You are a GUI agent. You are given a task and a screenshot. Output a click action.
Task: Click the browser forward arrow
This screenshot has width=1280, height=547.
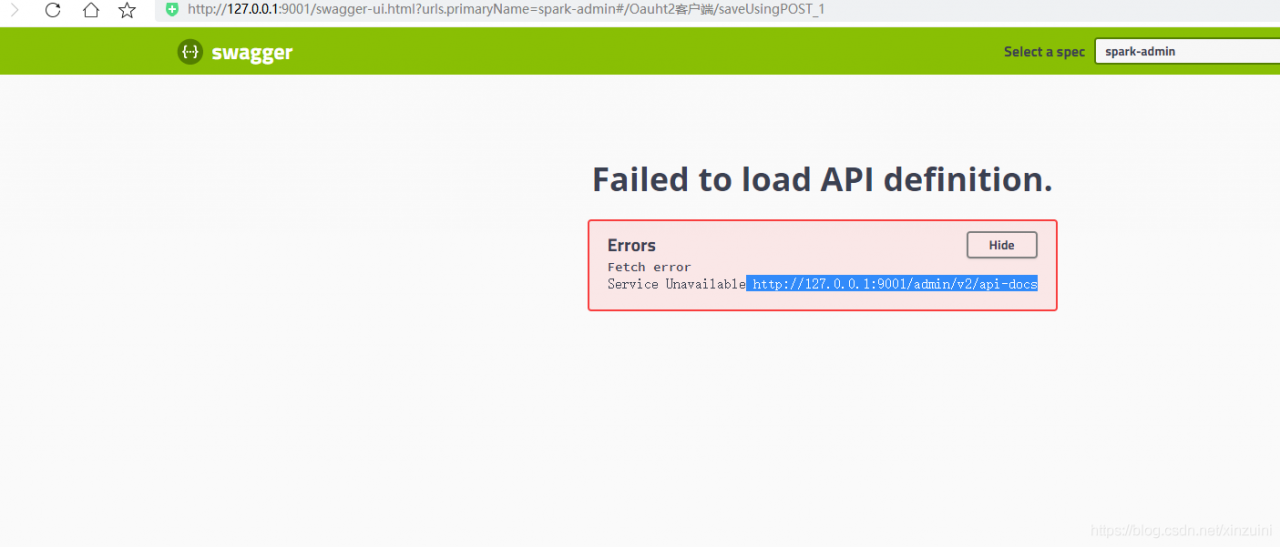pos(15,10)
